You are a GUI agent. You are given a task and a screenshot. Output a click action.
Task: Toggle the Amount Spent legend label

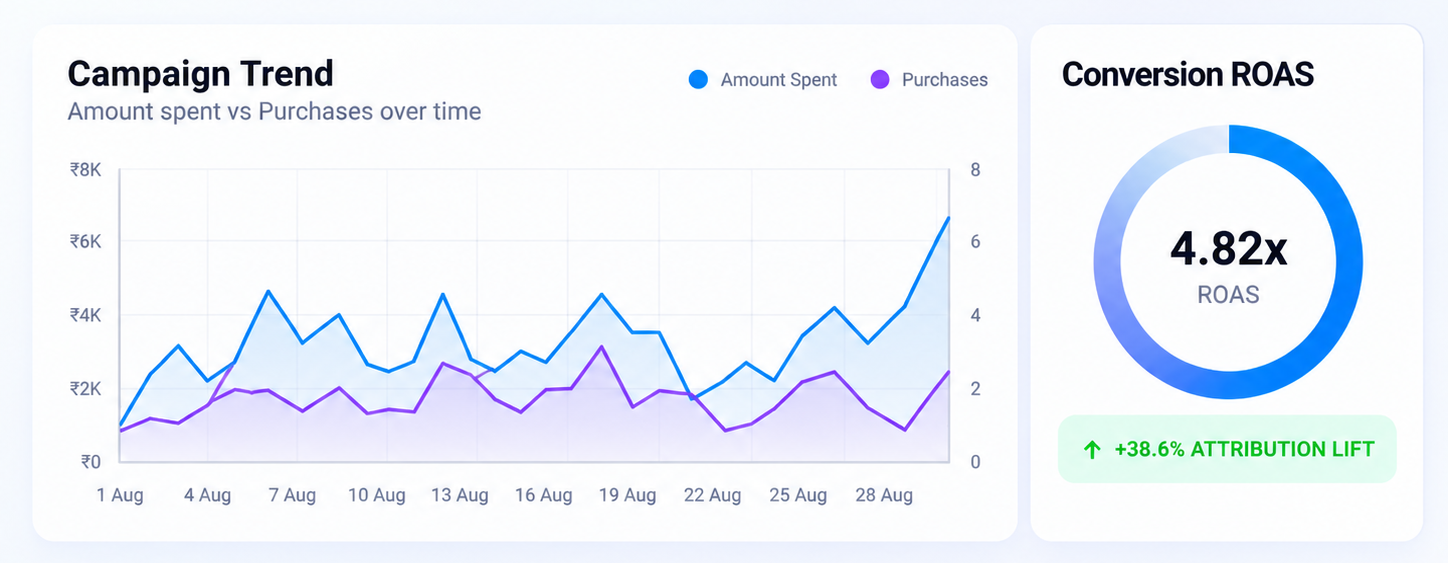(779, 80)
